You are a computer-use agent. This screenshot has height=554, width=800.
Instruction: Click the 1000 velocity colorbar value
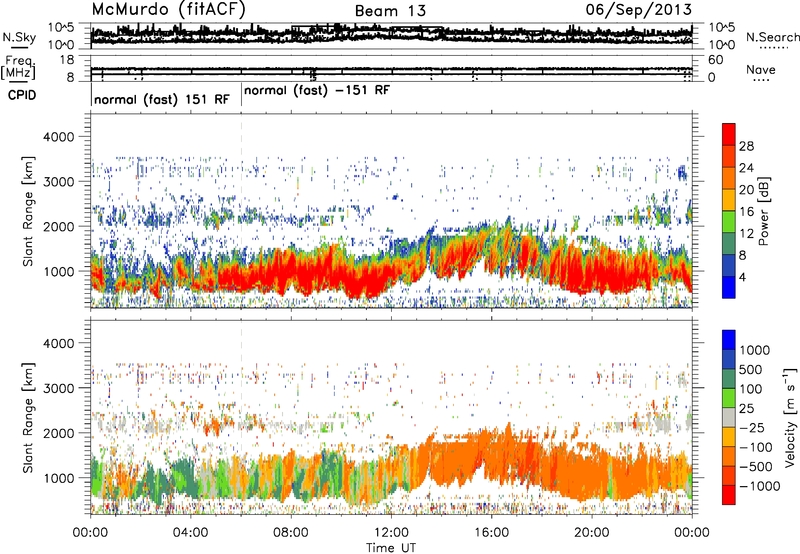755,350
